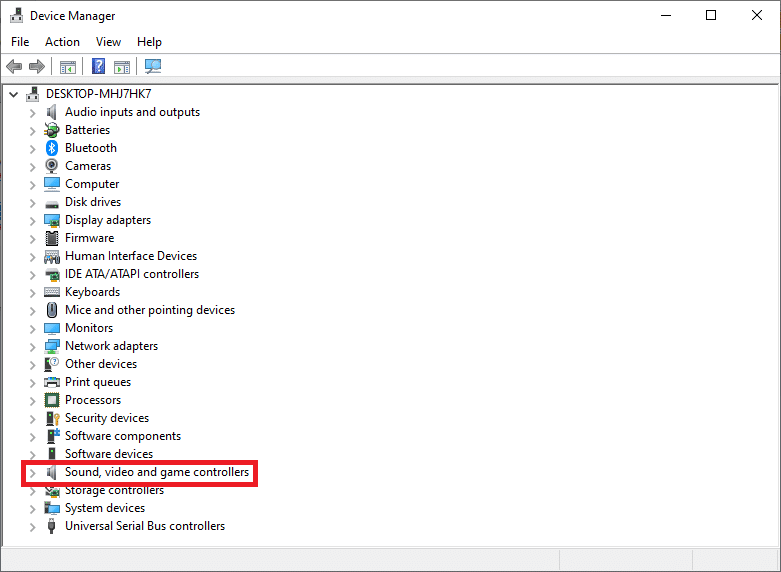This screenshot has width=781, height=572.
Task: Click the Forward arrow toolbar icon
Action: click(x=37, y=66)
